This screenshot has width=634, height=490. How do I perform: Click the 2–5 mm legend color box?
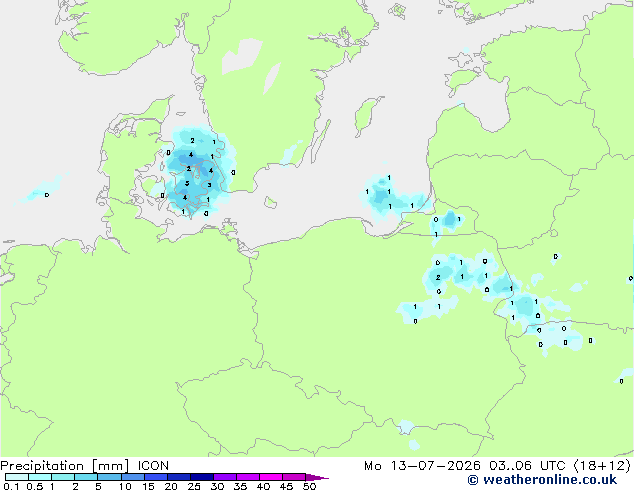pos(86,477)
